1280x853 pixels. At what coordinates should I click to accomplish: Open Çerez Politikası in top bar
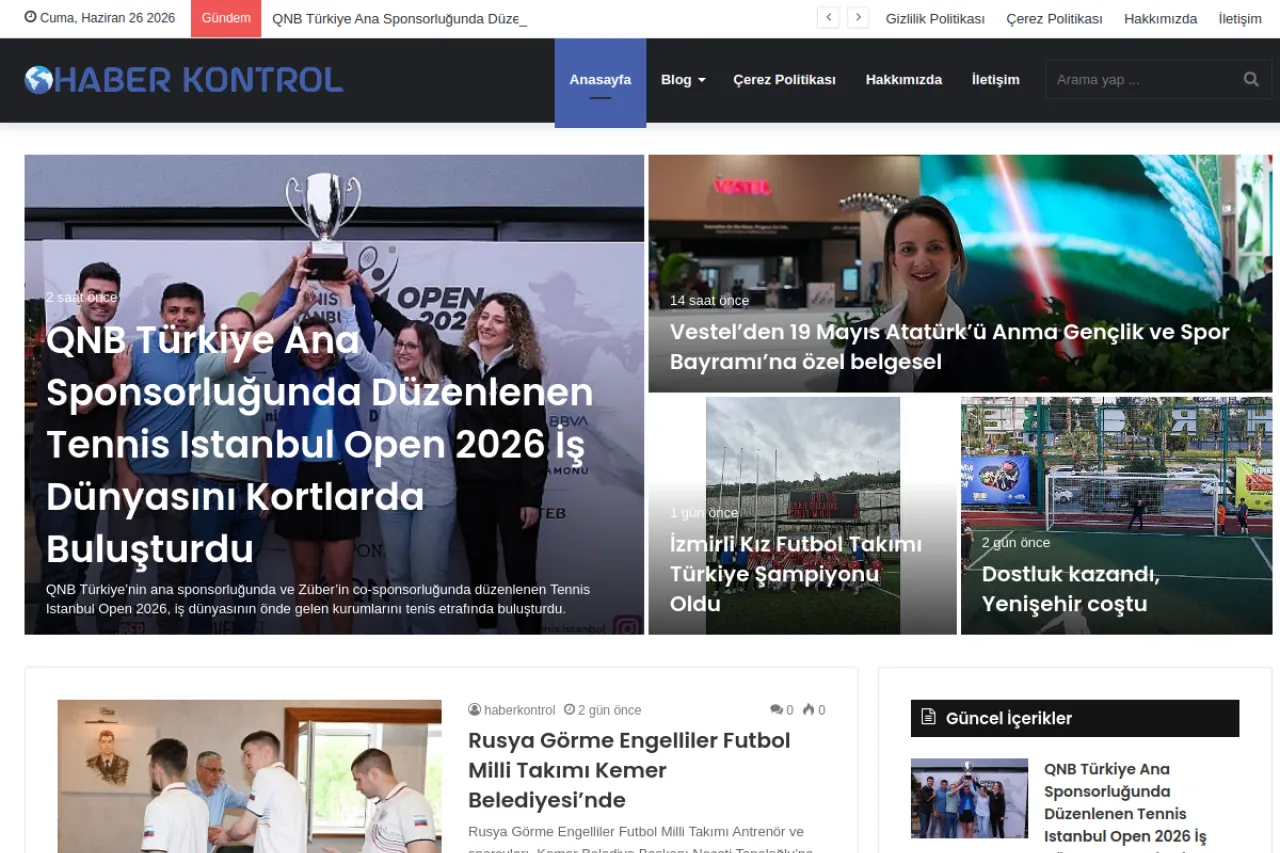(x=1054, y=19)
